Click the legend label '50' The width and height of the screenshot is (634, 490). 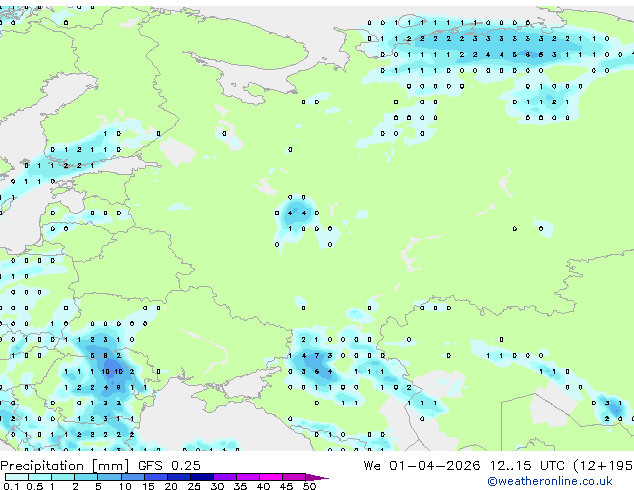point(309,486)
